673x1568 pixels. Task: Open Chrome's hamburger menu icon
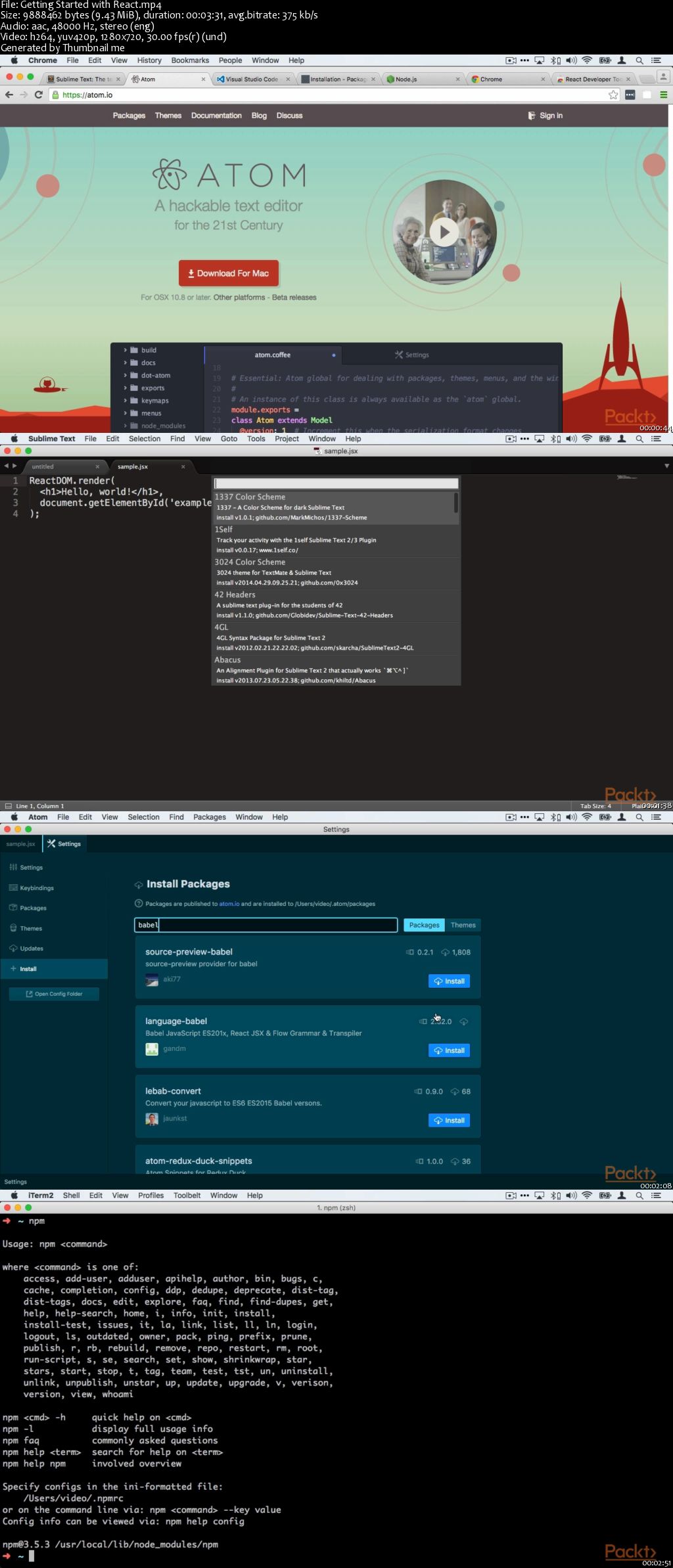664,95
